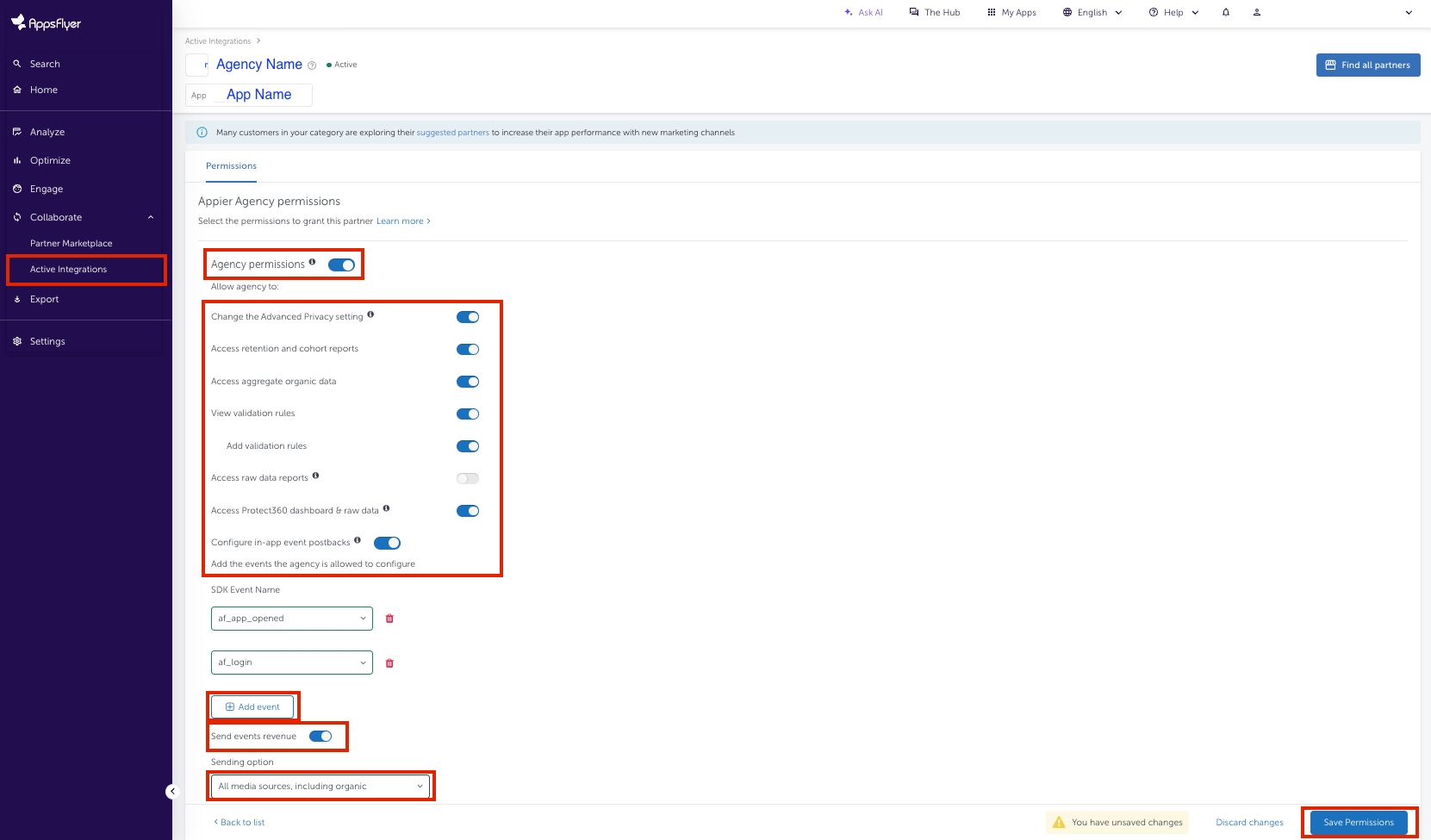Click the notifications bell icon

tap(1225, 12)
